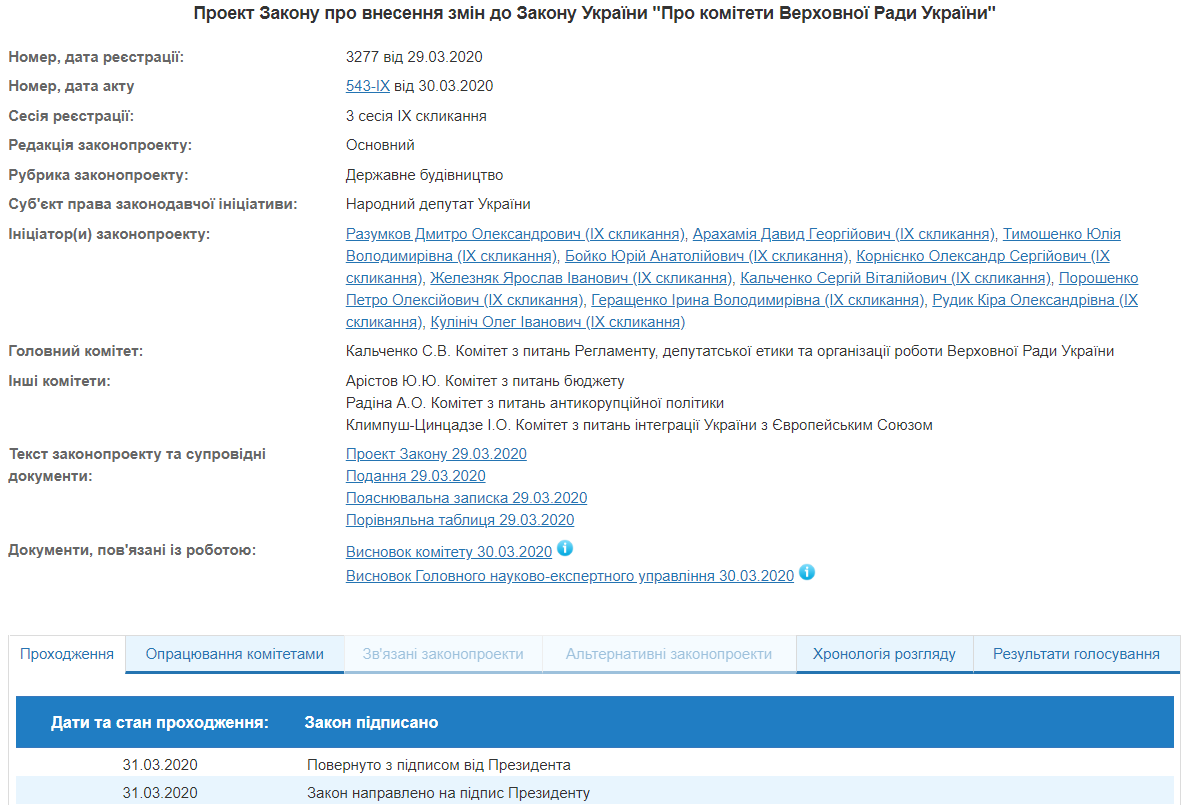Switch to Хронологія розгляду tab
The width and height of the screenshot is (1184, 805).
[x=884, y=655]
